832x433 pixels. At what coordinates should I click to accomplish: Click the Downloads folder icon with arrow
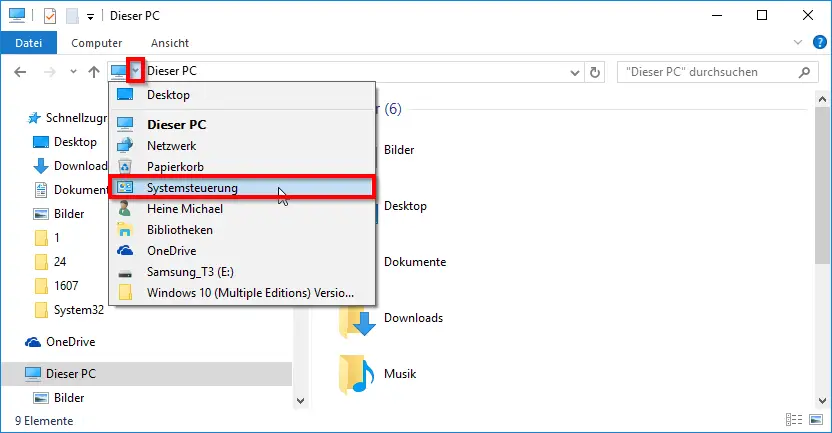357,320
